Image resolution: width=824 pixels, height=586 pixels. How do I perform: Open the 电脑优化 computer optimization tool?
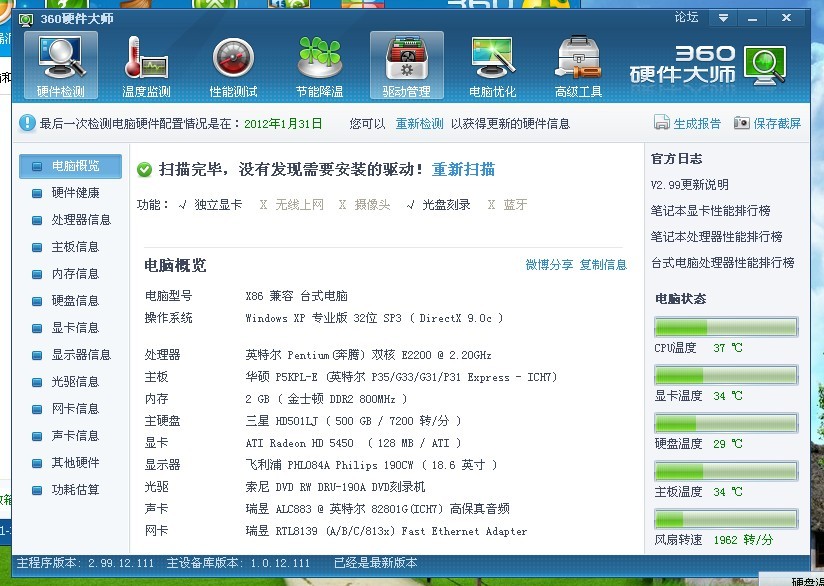point(492,65)
